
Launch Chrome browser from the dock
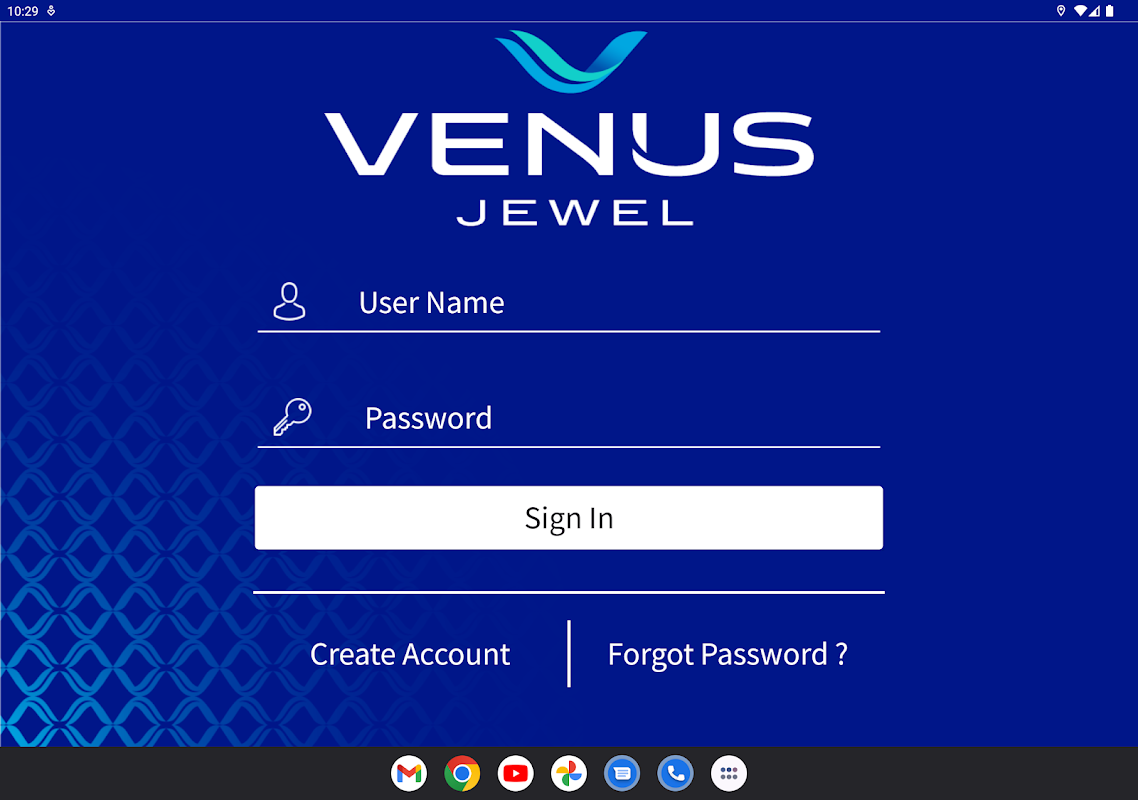click(x=462, y=773)
